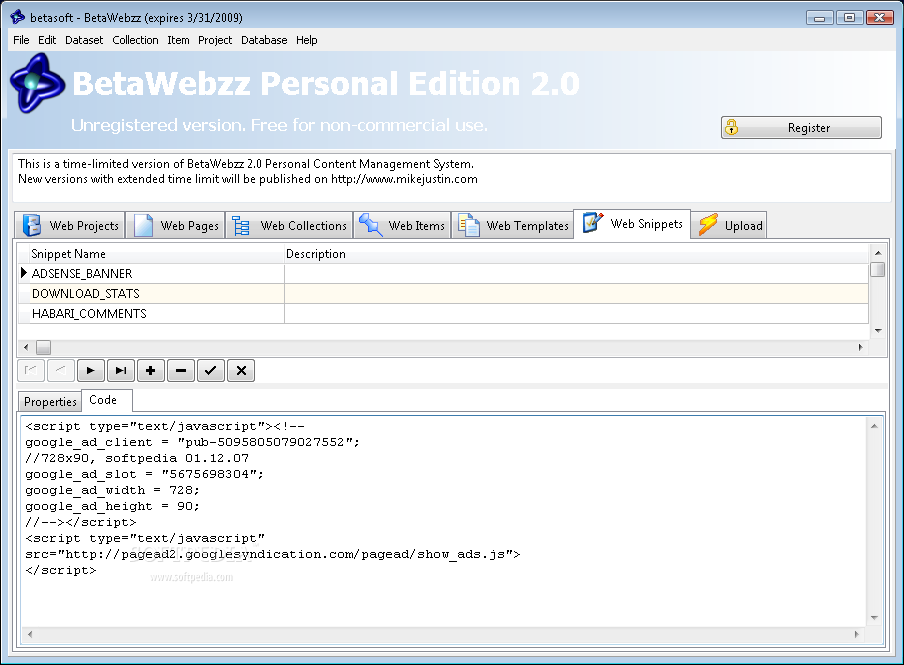
Task: Open the Properties sub-tab
Action: 50,401
